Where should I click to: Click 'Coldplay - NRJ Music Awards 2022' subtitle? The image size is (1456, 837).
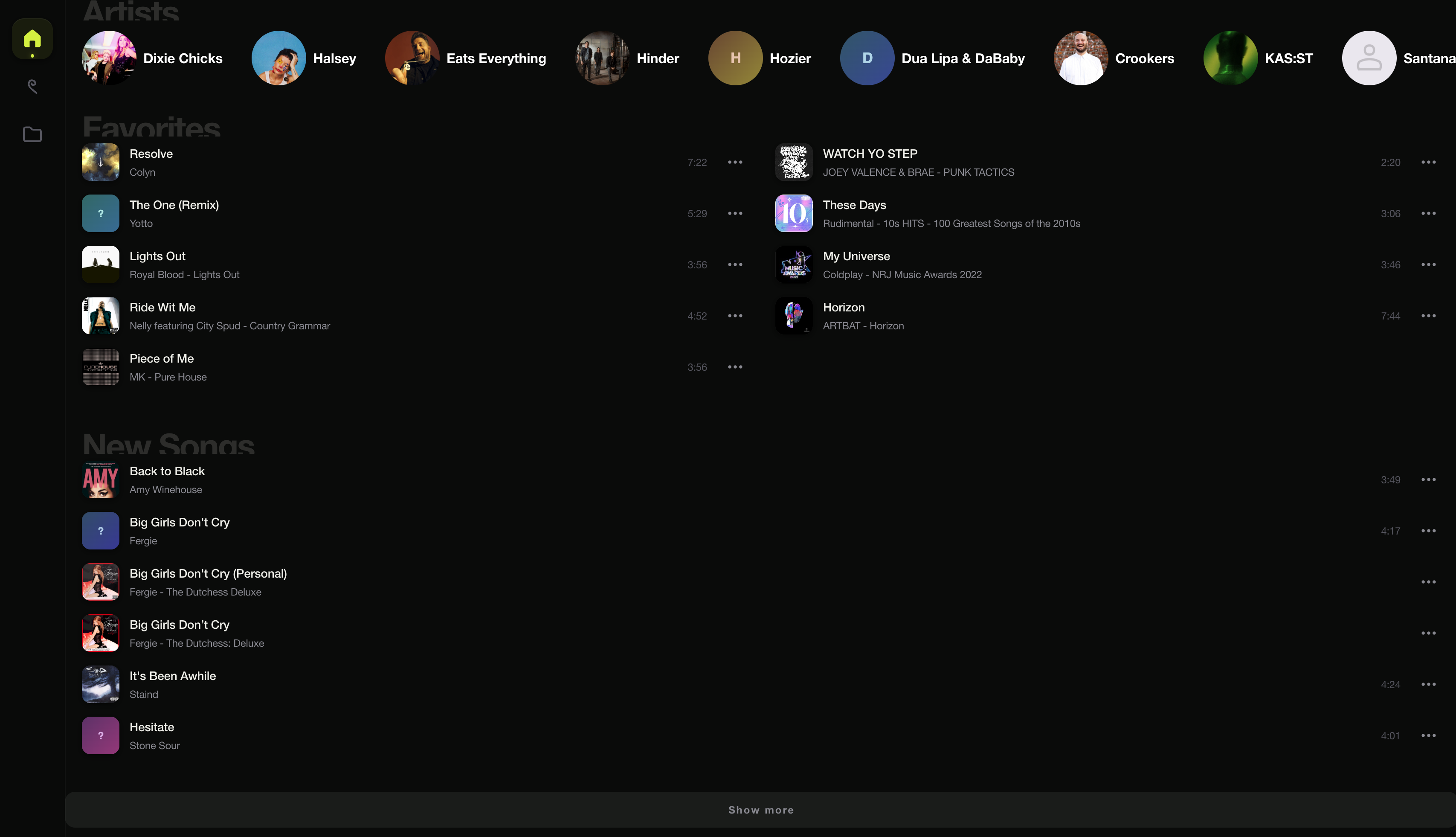tap(902, 274)
